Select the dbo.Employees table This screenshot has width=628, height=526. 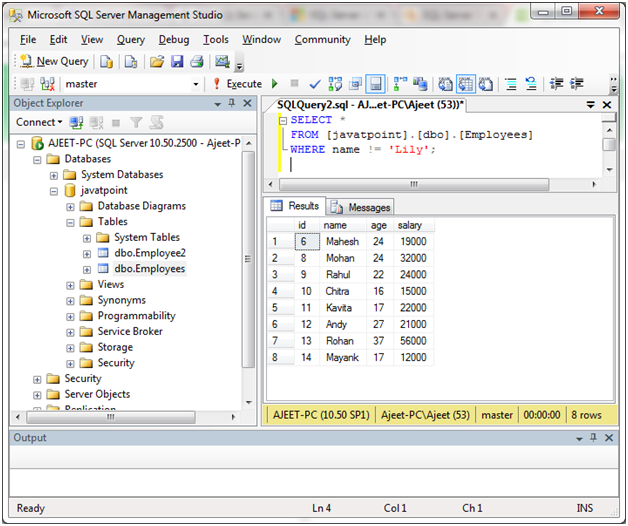pos(149,269)
